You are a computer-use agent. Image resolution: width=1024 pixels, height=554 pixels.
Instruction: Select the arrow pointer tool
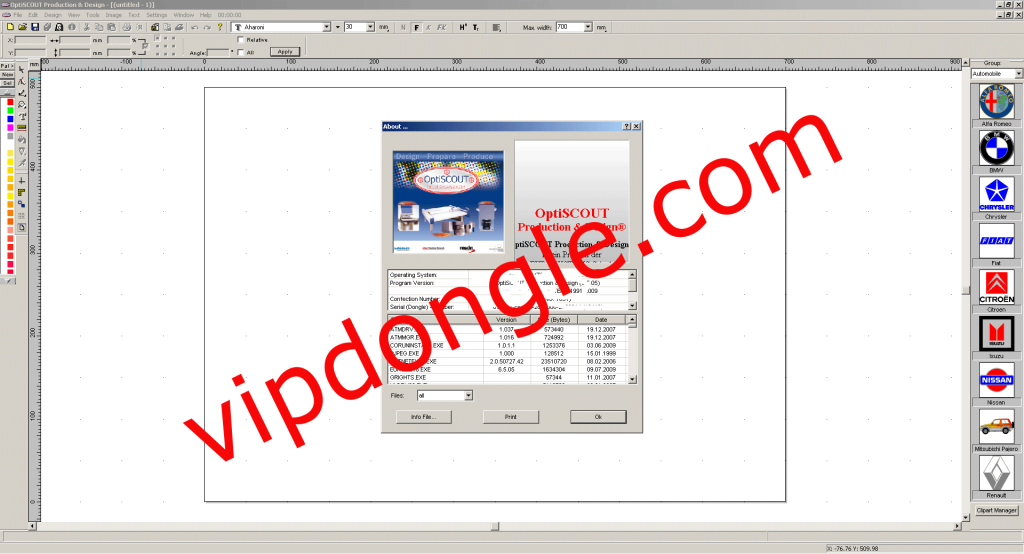(22, 70)
